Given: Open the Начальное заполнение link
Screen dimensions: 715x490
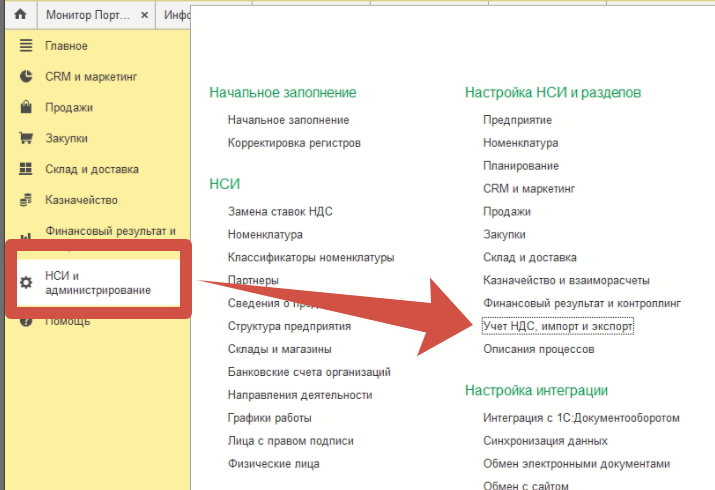Looking at the screenshot, I should point(288,120).
